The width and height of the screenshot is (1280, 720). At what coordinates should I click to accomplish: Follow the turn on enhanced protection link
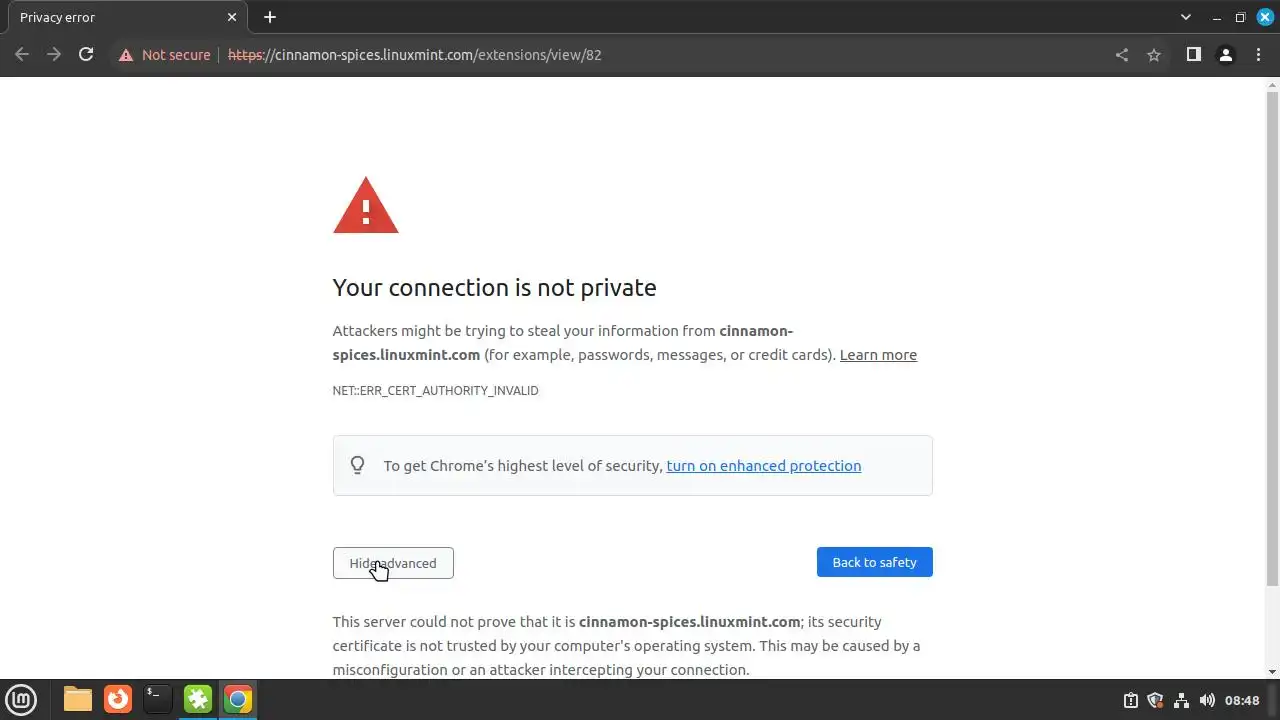(763, 466)
